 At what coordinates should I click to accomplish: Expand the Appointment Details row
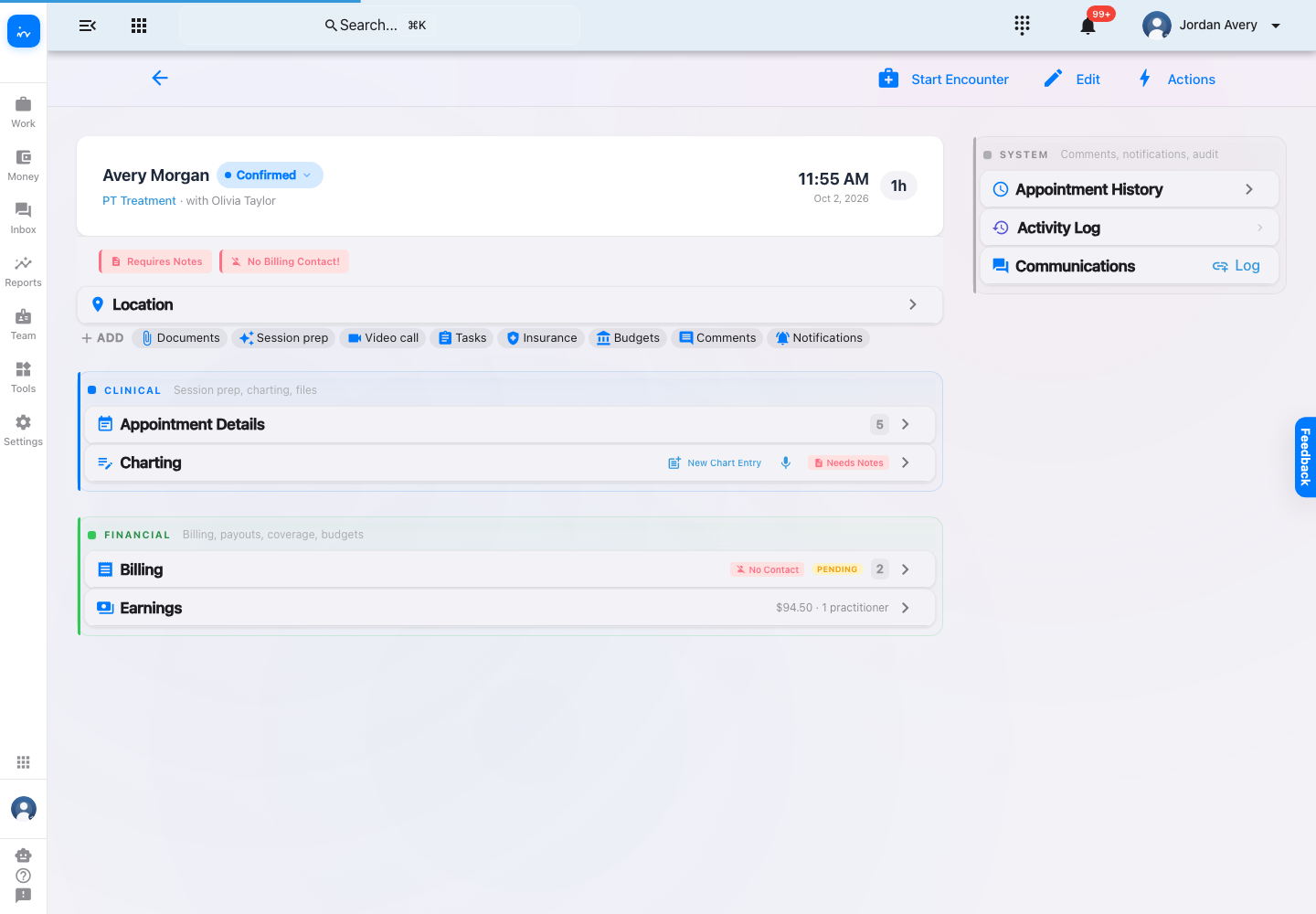510,424
